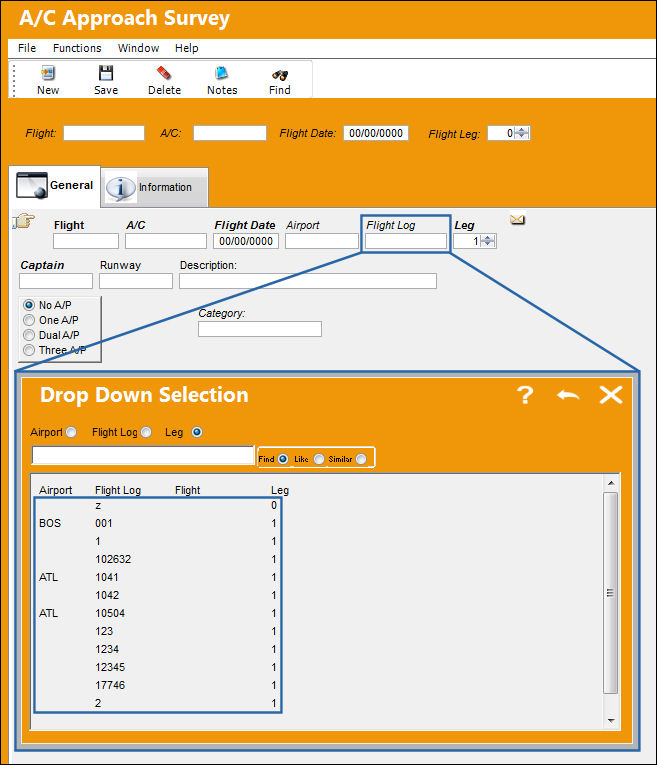Click the Drop Down Selection search box

pos(143,455)
